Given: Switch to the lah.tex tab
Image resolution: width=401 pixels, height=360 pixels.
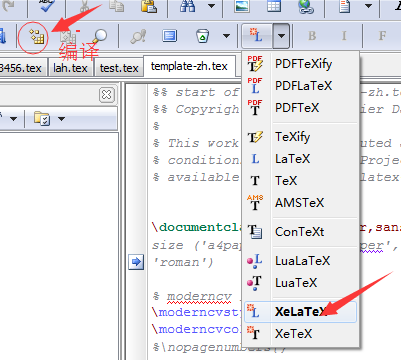Looking at the screenshot, I should point(70,68).
